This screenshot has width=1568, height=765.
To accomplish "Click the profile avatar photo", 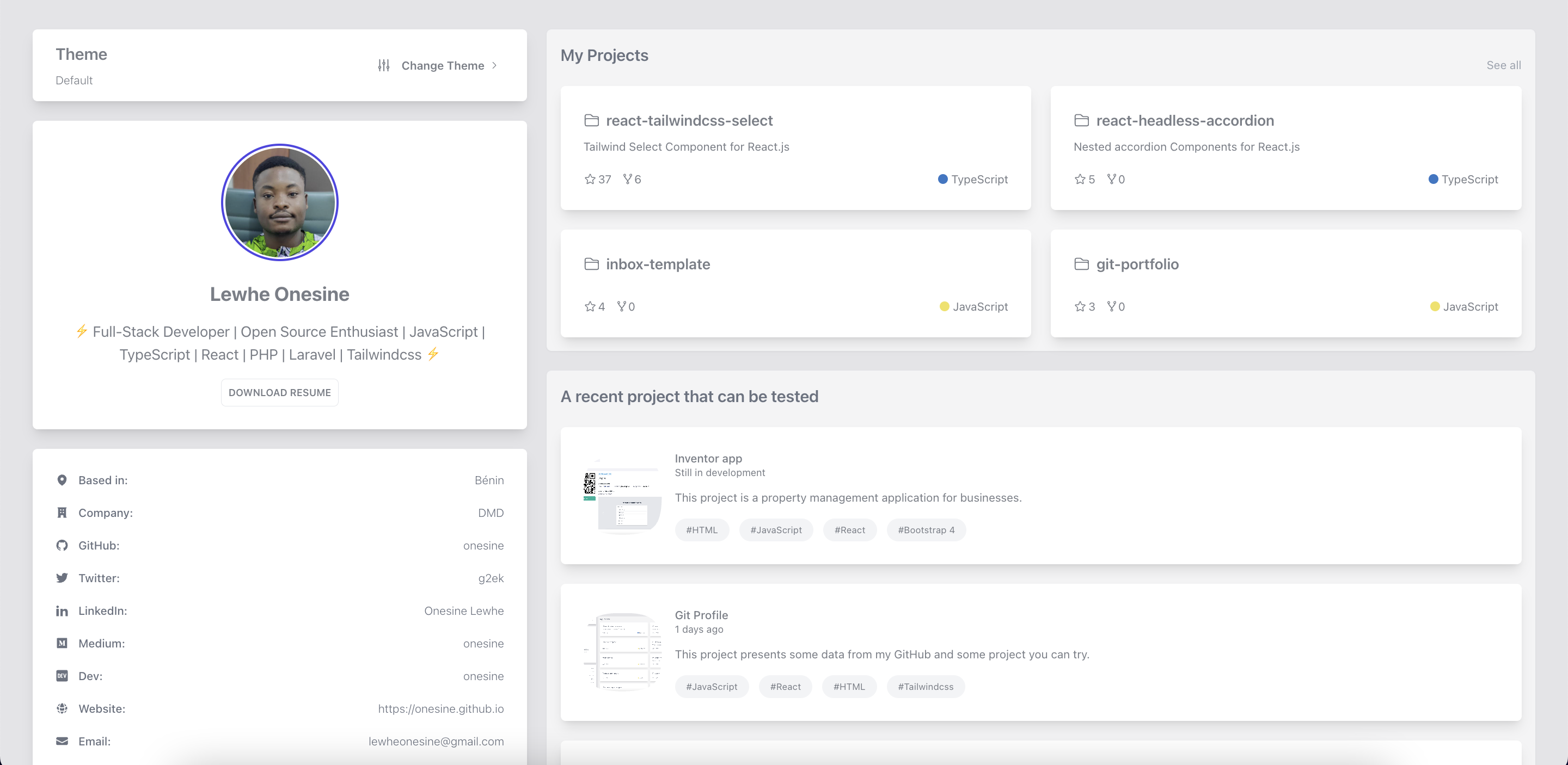I will click(279, 202).
